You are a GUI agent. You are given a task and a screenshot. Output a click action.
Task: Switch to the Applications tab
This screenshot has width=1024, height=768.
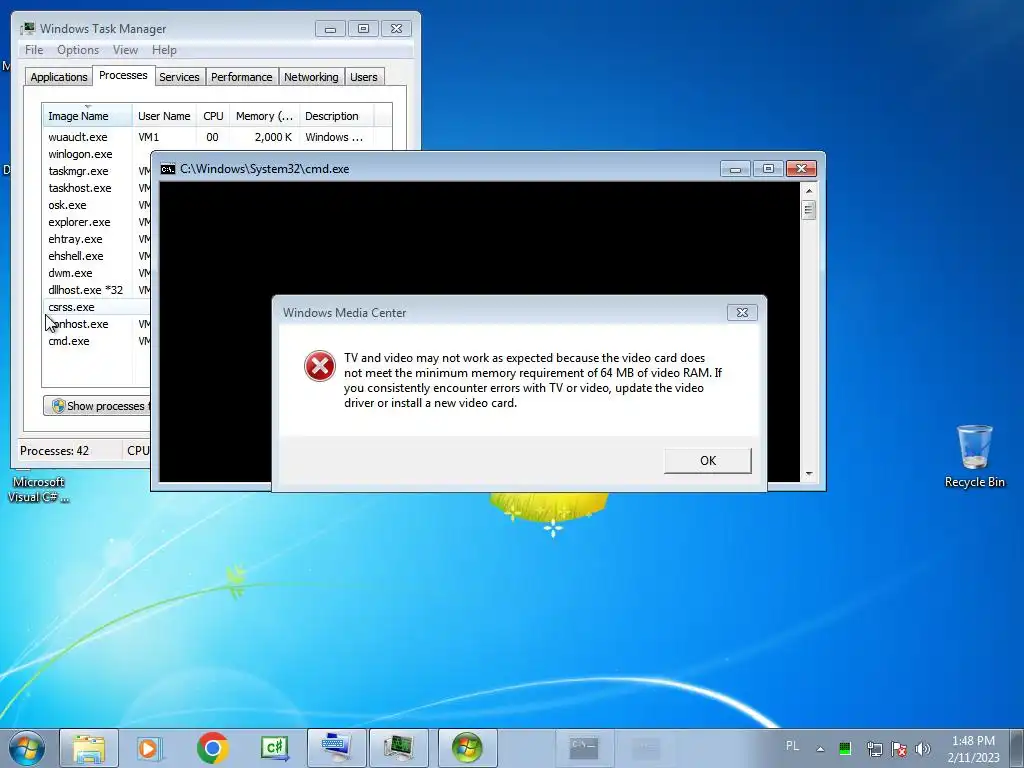pyautogui.click(x=59, y=77)
